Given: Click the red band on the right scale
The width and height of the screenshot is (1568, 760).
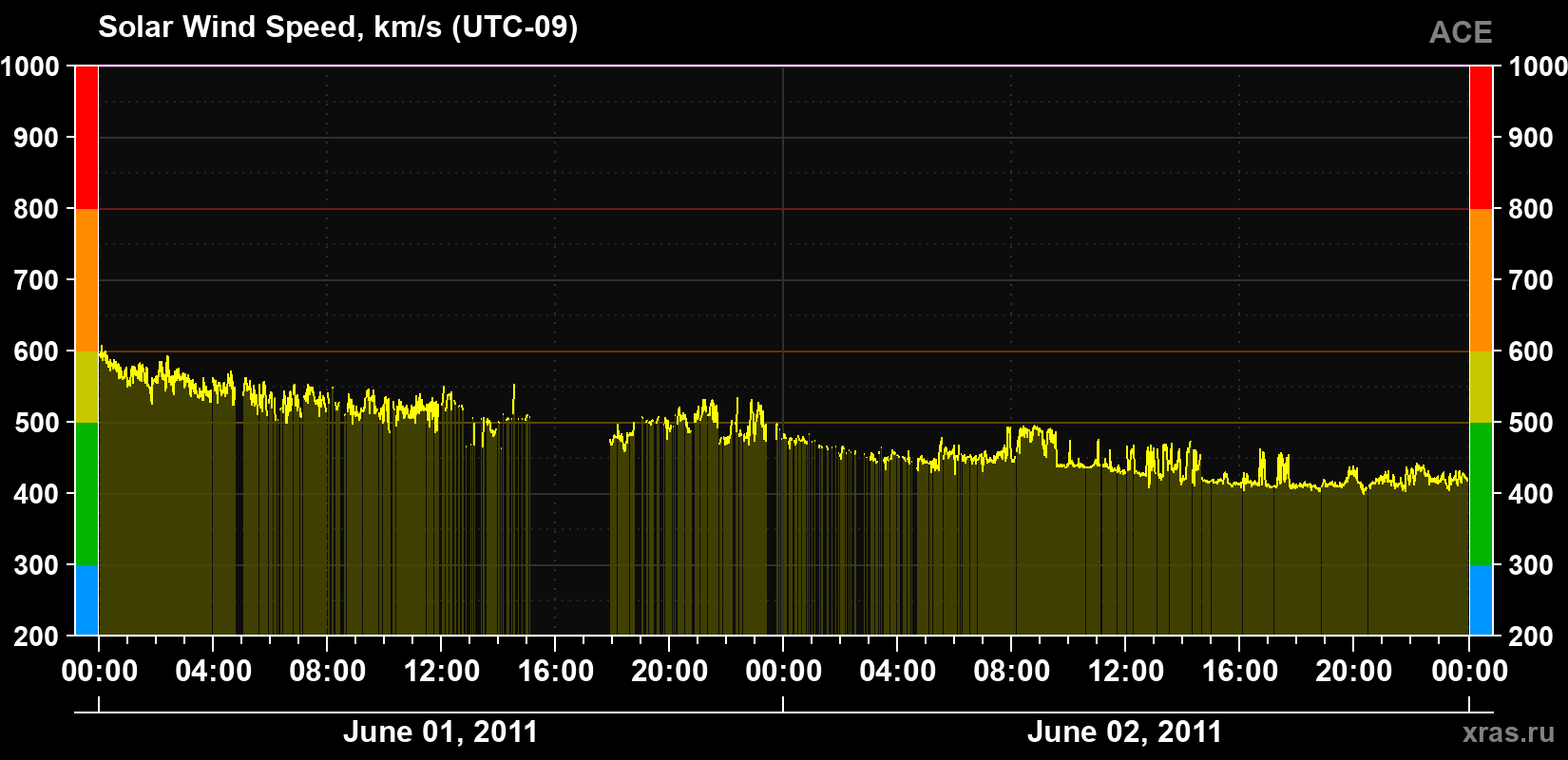Looking at the screenshot, I should 1481,138.
